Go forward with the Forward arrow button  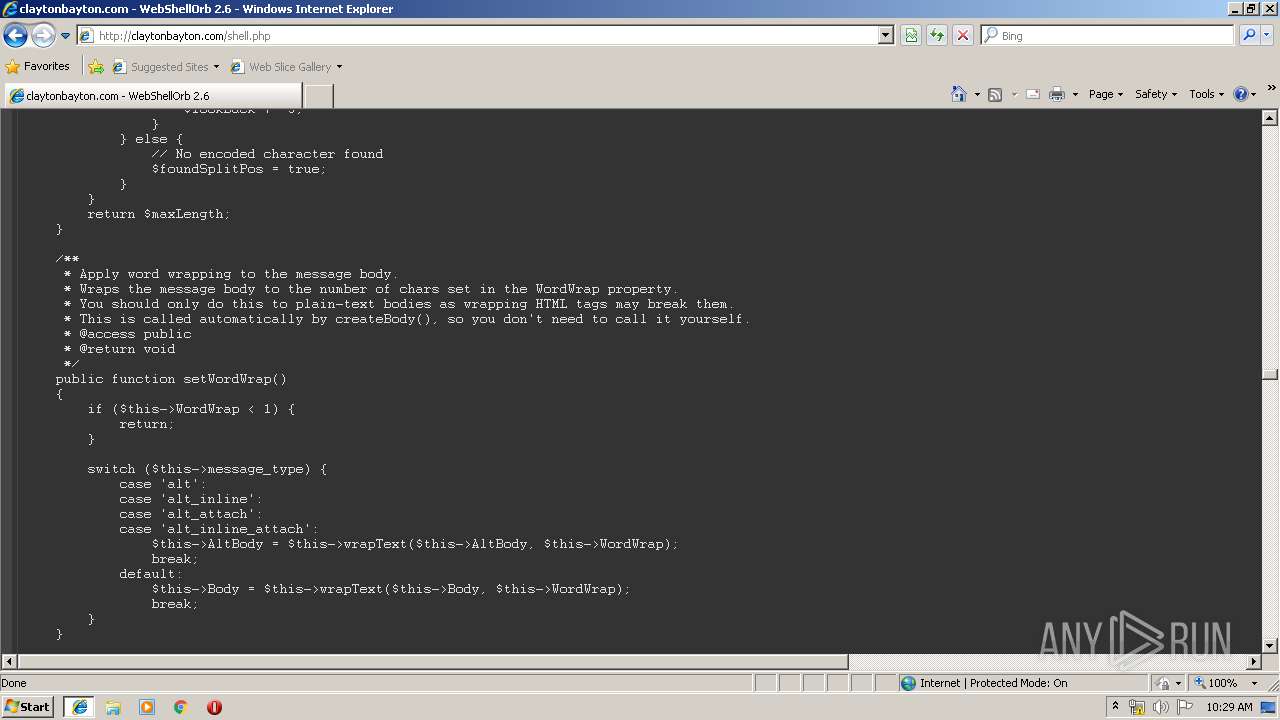point(43,36)
